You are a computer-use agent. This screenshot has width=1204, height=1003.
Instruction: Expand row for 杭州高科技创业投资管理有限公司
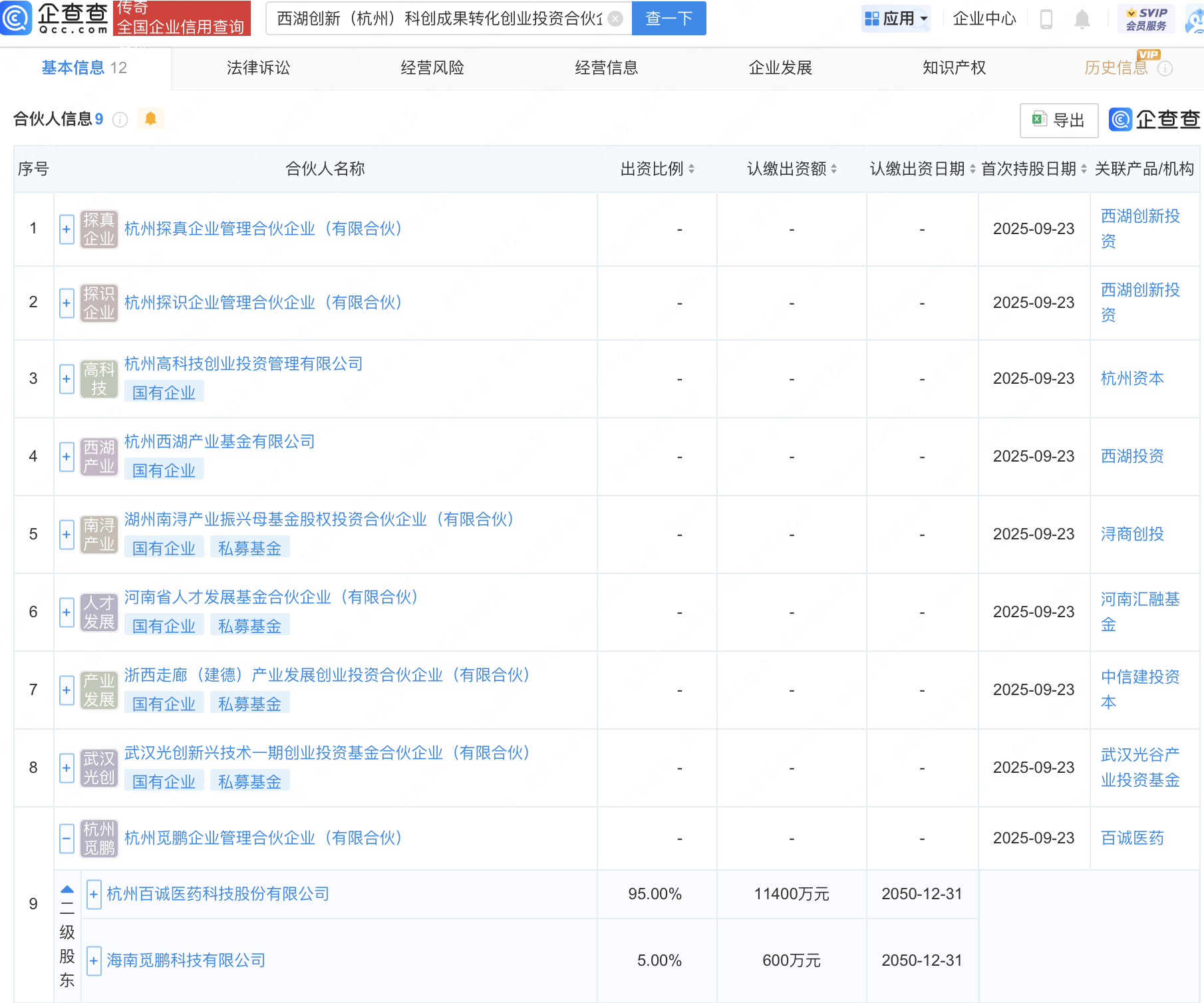coord(67,379)
